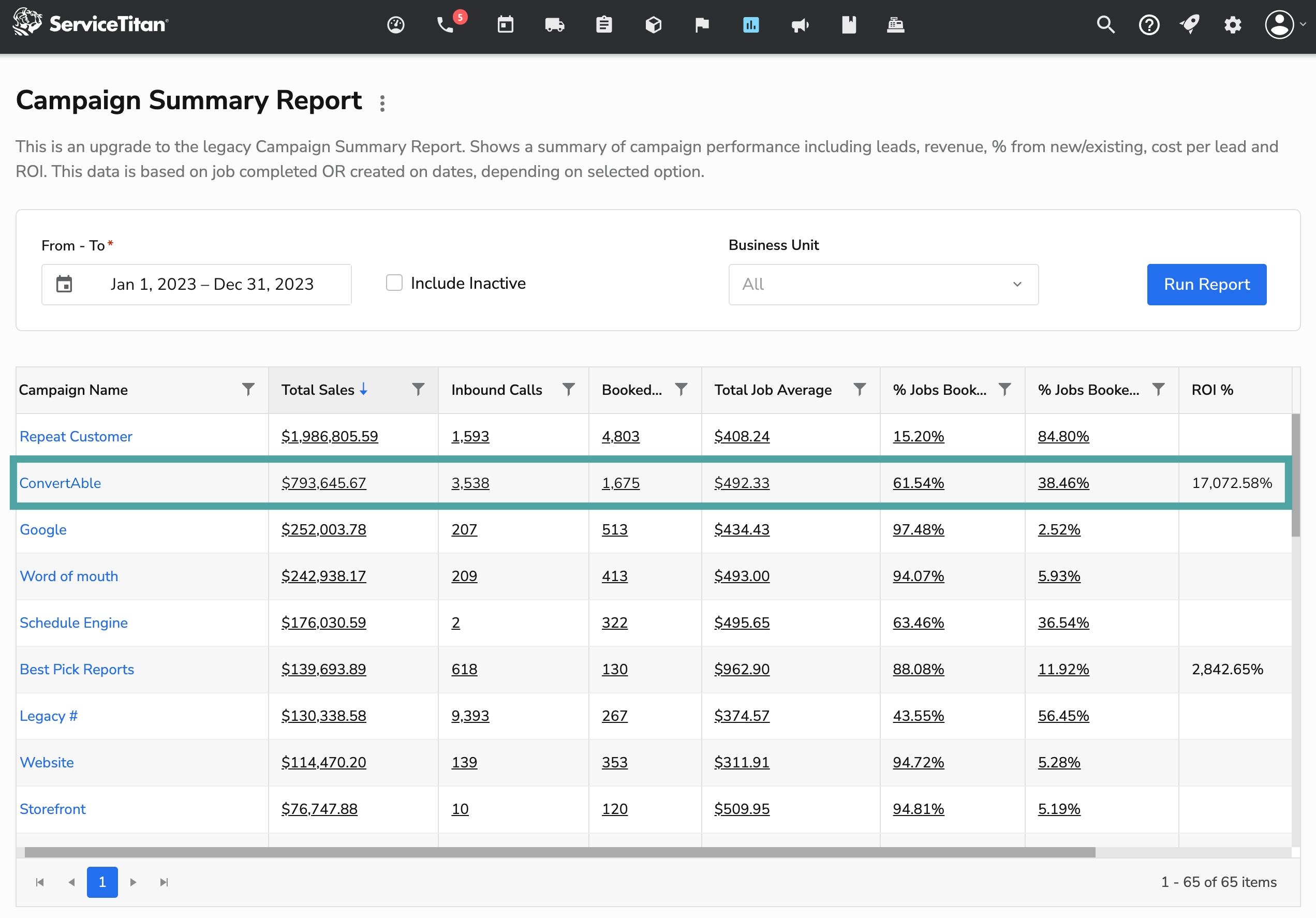Click the ServiceTitan logo
1316x918 pixels.
[x=91, y=23]
